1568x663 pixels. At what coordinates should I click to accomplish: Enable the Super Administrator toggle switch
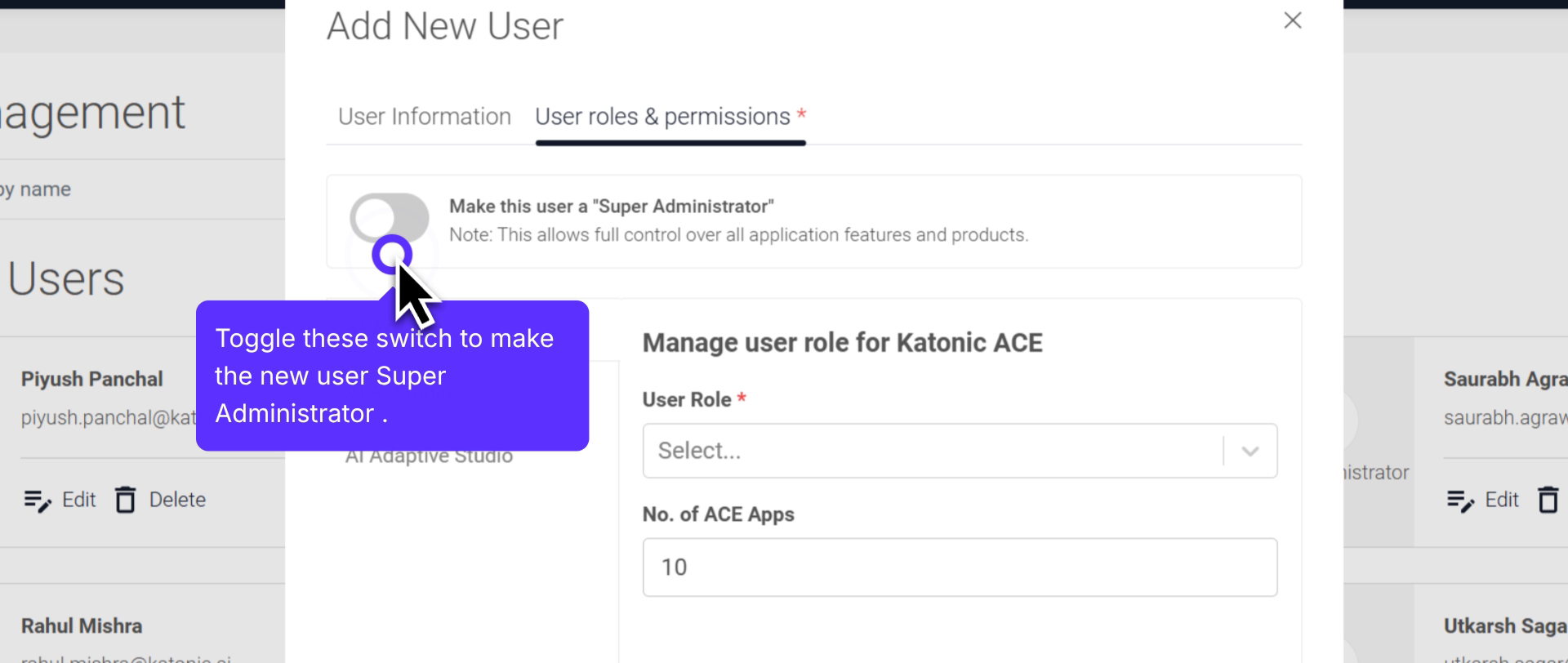pos(390,217)
